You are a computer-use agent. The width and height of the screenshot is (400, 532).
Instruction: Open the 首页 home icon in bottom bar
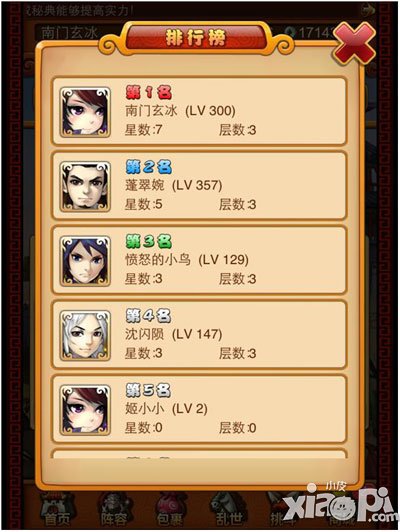(58, 510)
